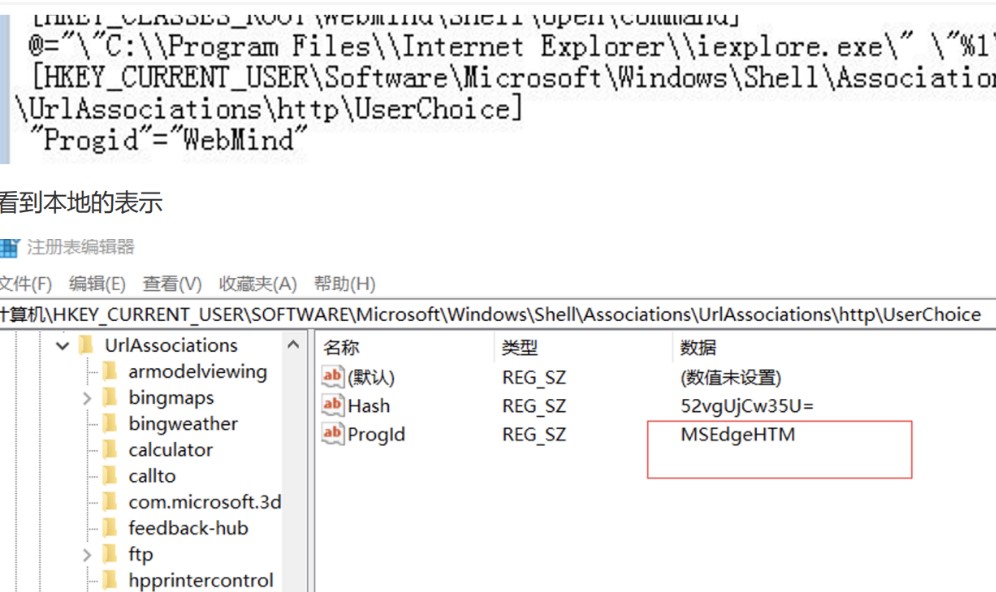This screenshot has width=996, height=592.
Task: Click the 52vgUjCw35U= data value
Action: tap(747, 406)
